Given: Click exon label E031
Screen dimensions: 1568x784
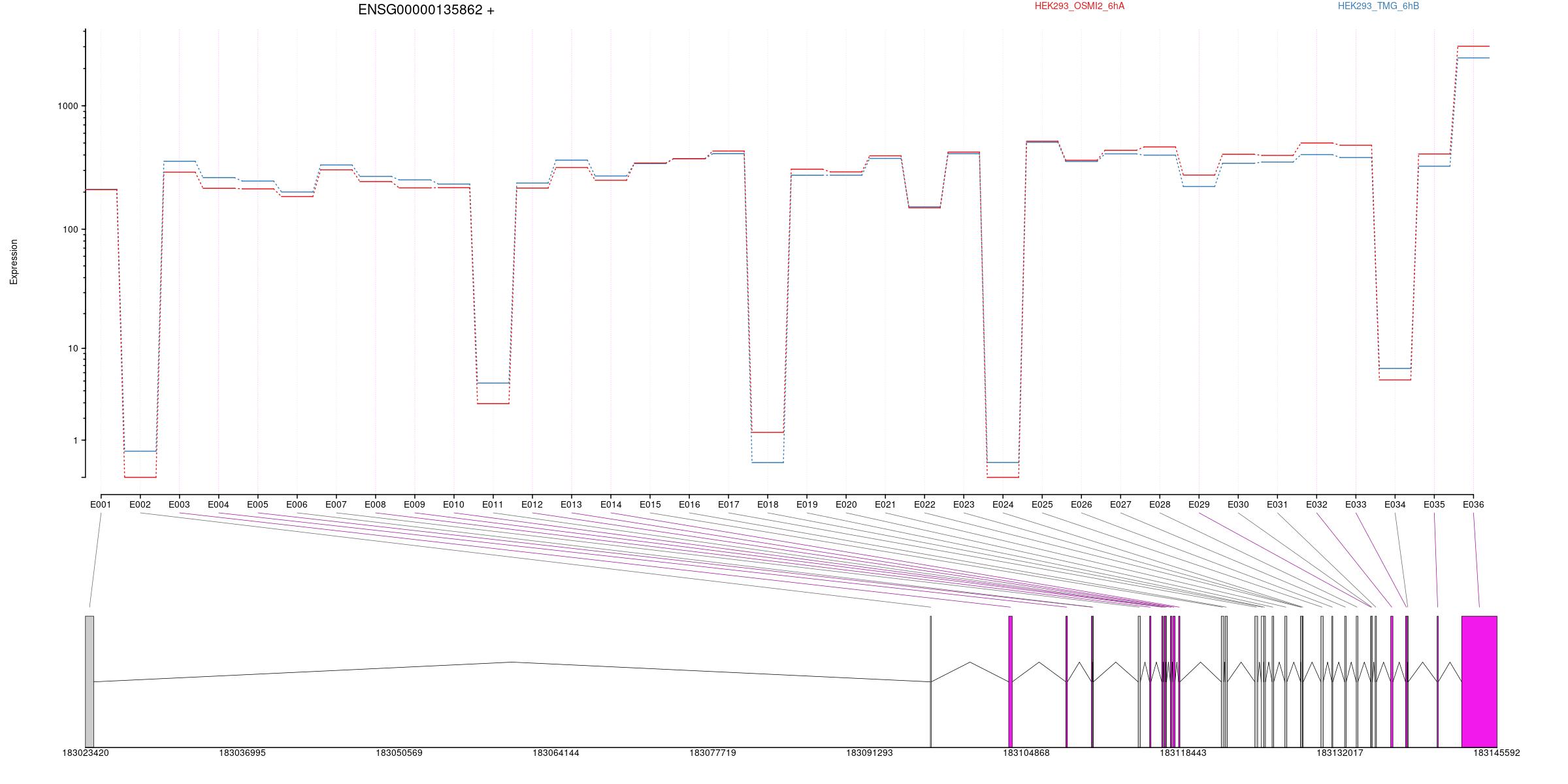Looking at the screenshot, I should click(1277, 504).
